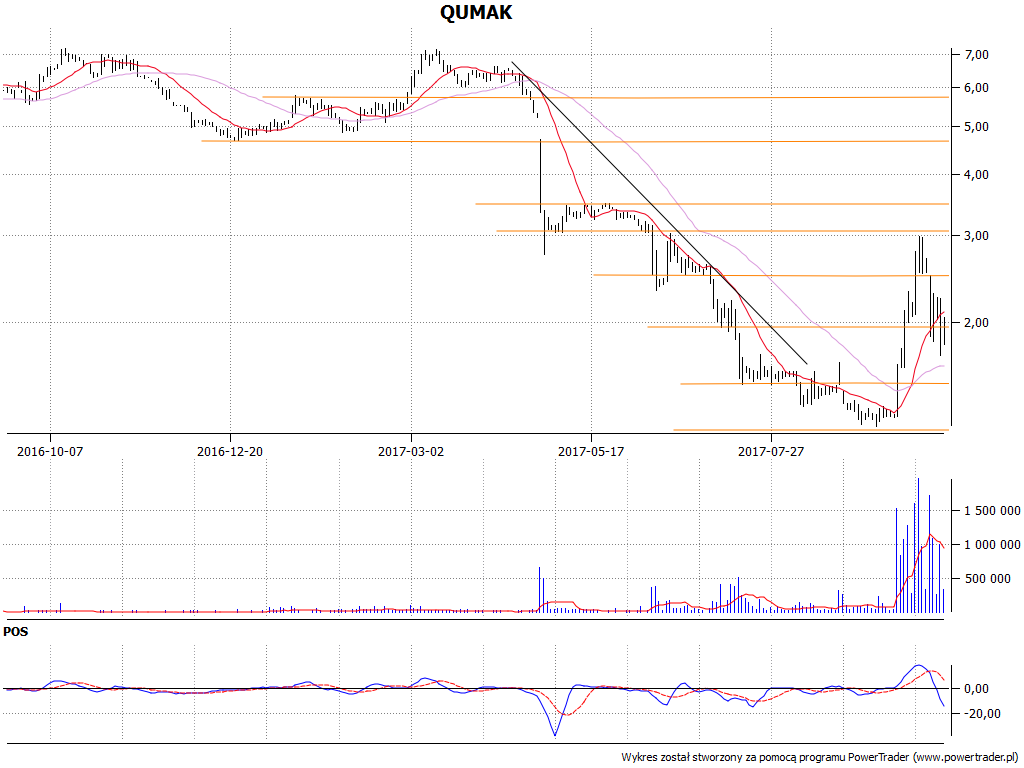Screen dimensions: 1024x768
Task: Click the PowerTrader credit text
Action: (x=822, y=758)
